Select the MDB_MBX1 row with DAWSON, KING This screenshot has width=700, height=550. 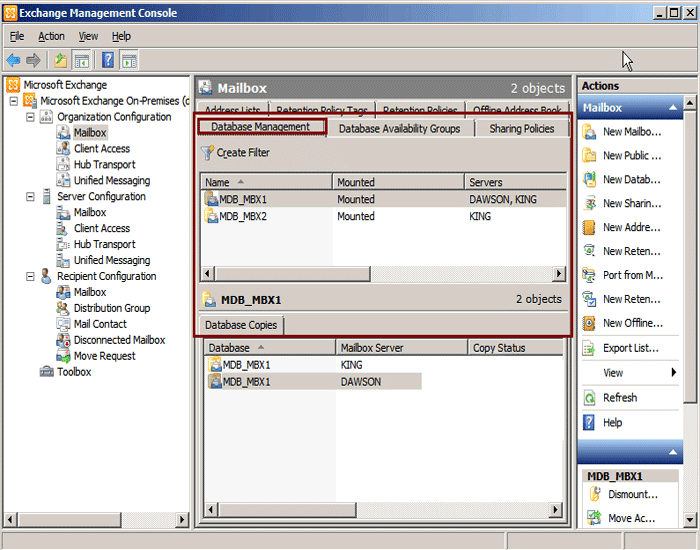(383, 199)
